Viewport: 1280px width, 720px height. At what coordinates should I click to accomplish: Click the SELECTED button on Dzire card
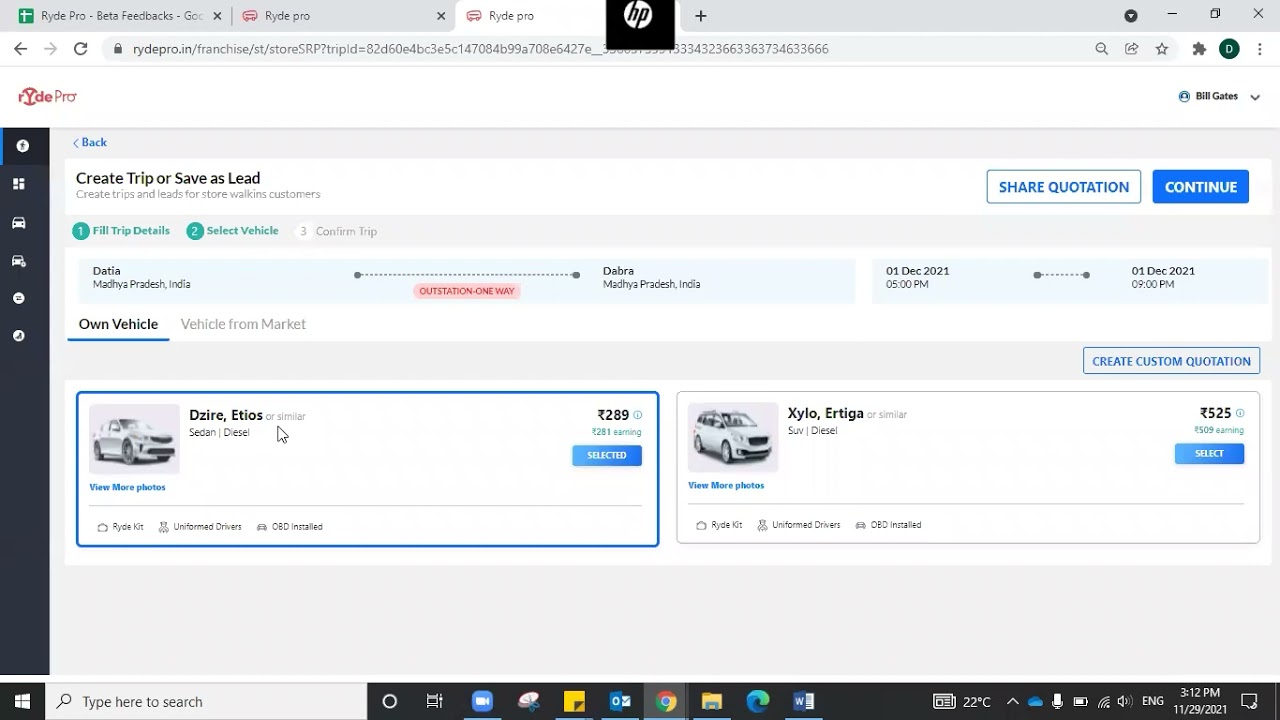click(607, 455)
